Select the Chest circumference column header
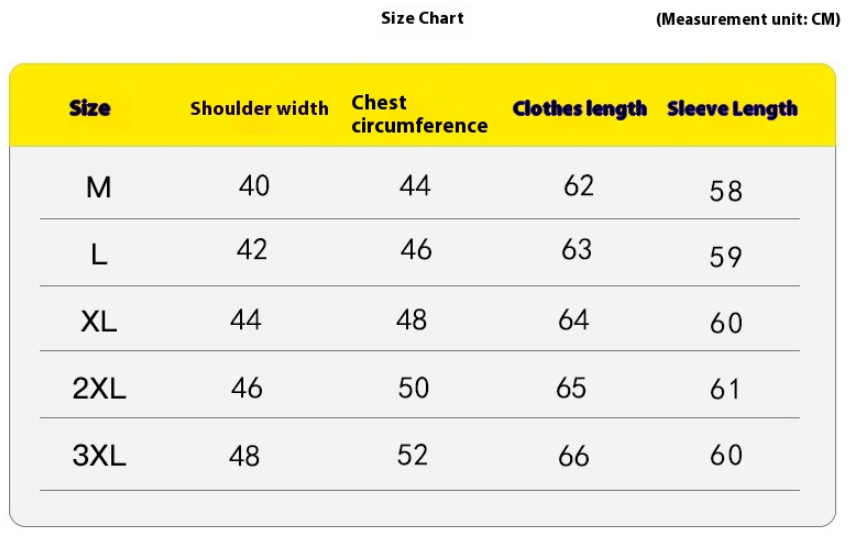 click(419, 114)
